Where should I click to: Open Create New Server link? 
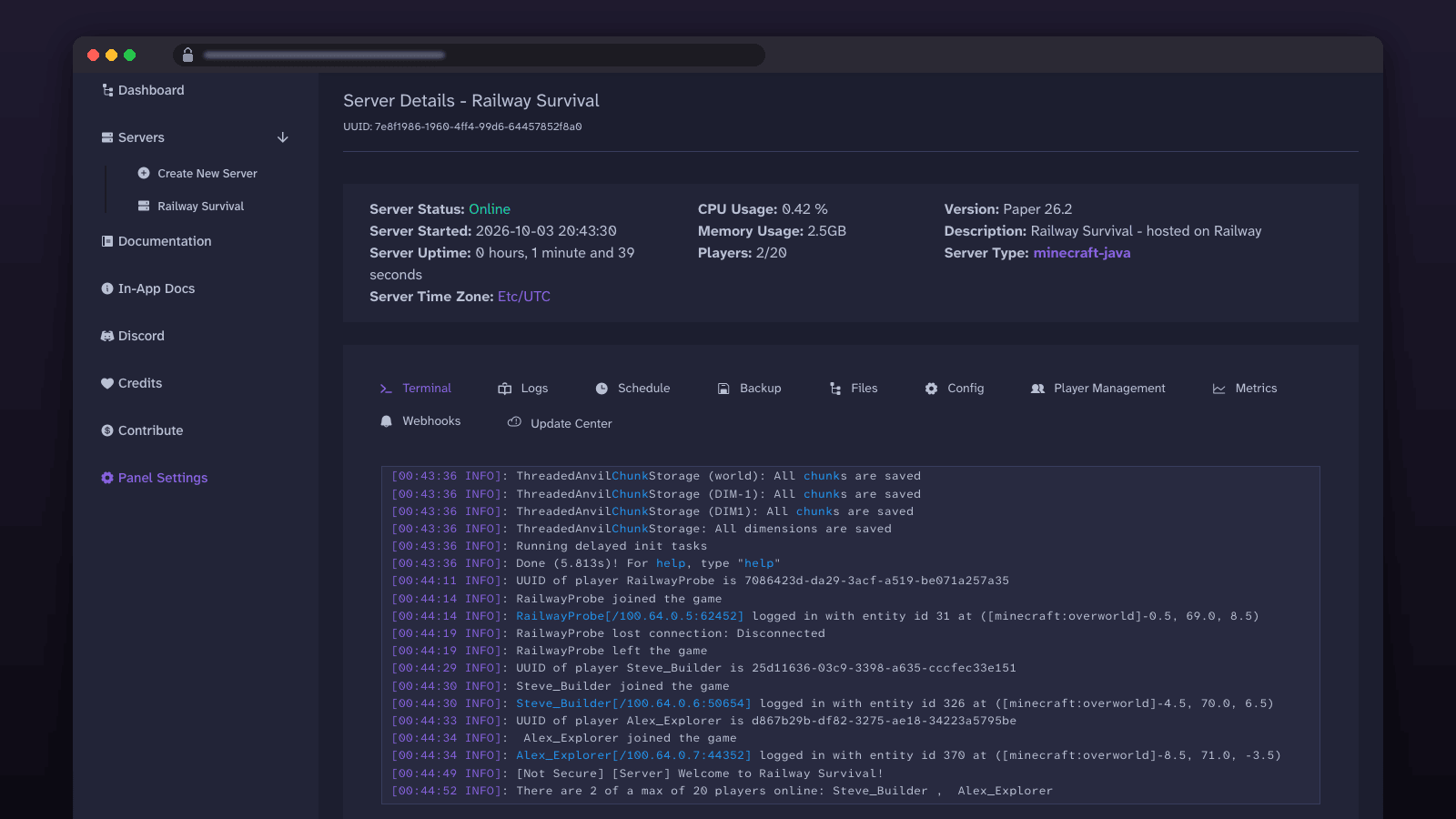[207, 174]
